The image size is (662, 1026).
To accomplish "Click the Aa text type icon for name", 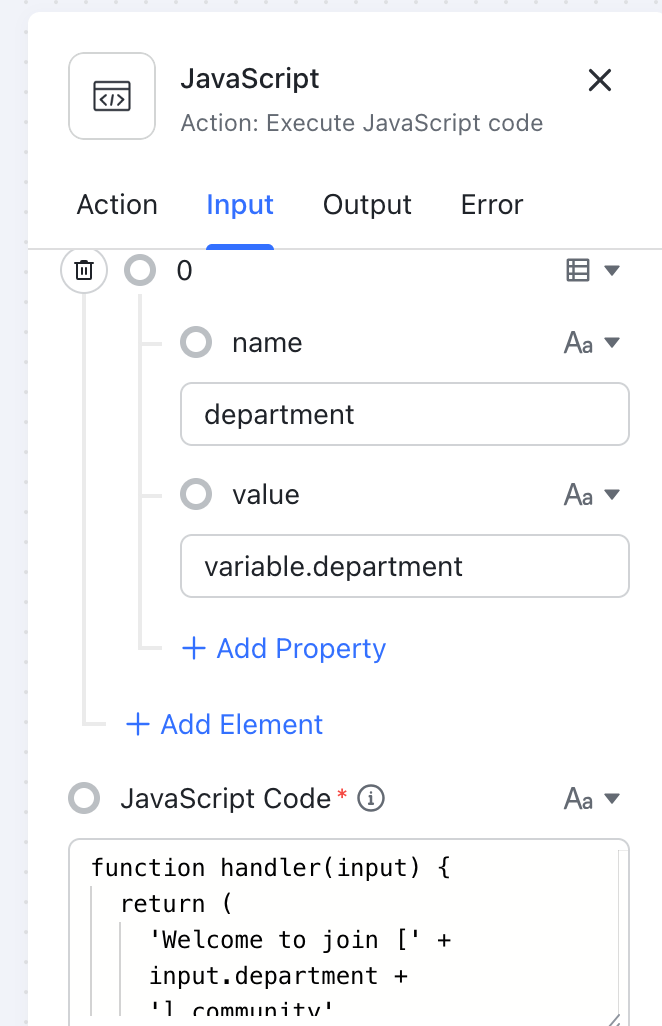I will click(578, 343).
